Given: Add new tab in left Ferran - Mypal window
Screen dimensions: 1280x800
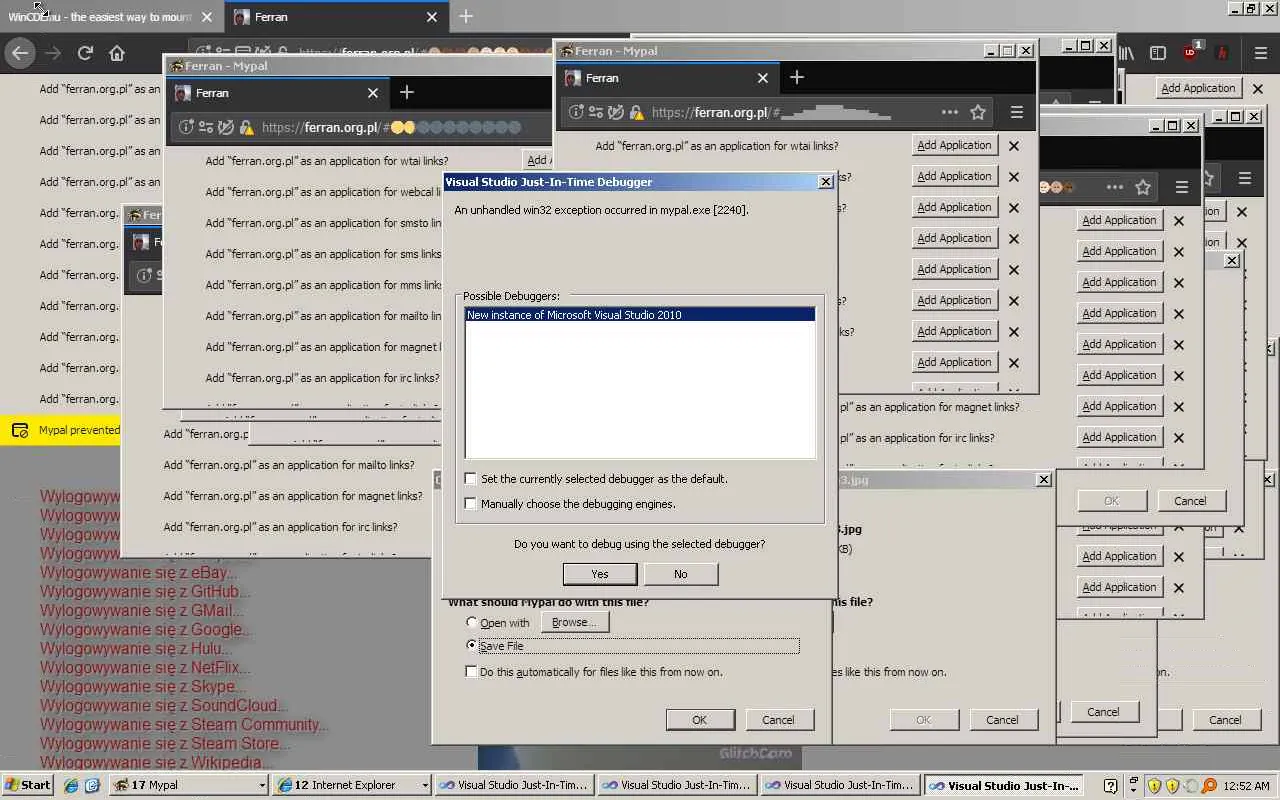Looking at the screenshot, I should [x=407, y=92].
